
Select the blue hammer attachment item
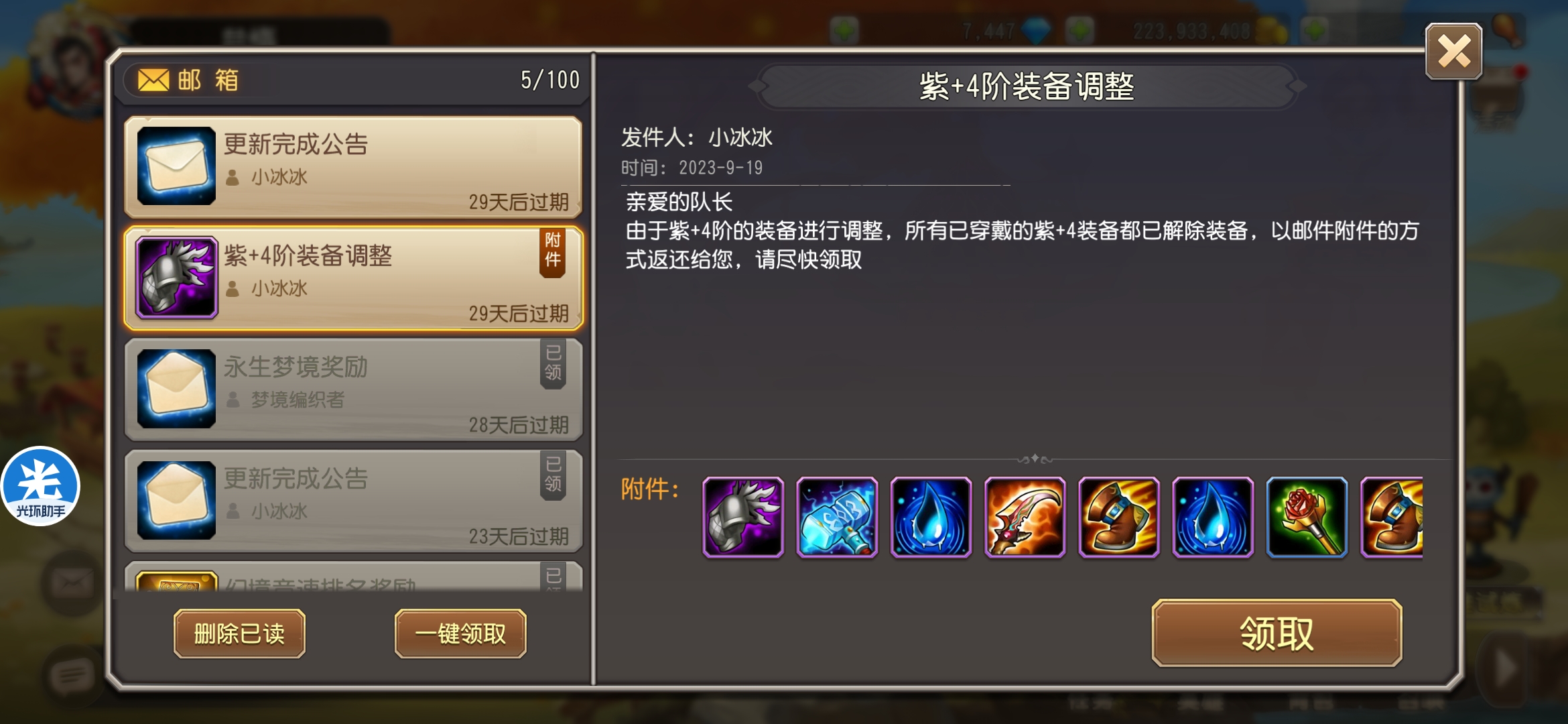pos(837,517)
